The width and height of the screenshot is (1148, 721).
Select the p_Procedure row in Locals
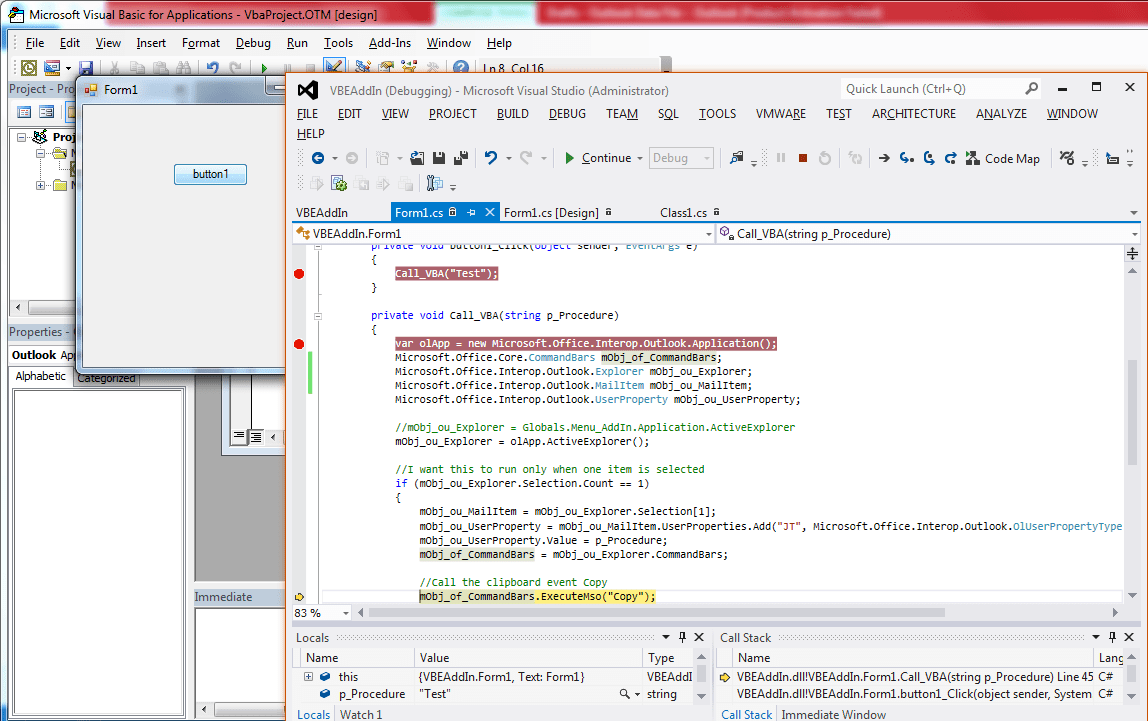coord(495,694)
